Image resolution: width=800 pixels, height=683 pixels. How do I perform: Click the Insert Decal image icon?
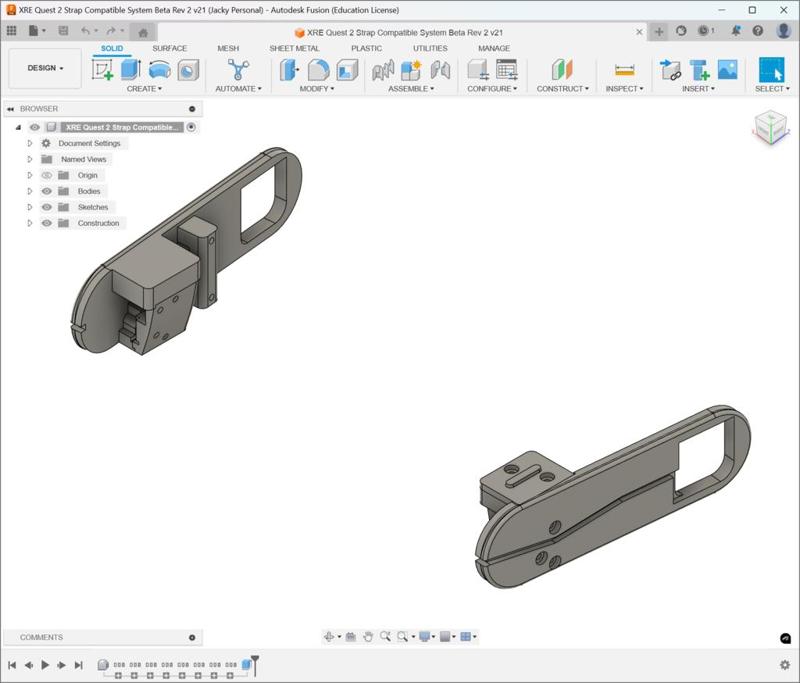[x=727, y=70]
